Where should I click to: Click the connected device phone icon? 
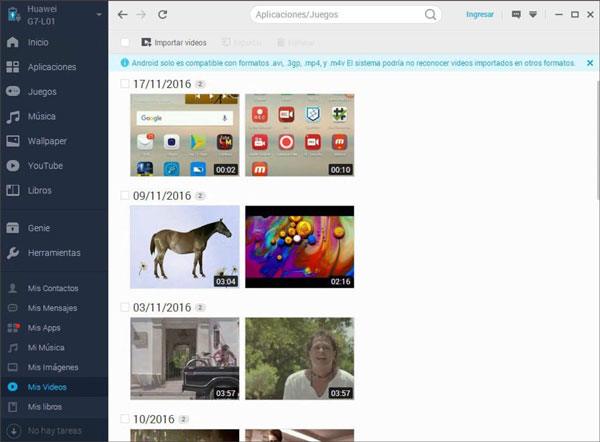click(13, 15)
